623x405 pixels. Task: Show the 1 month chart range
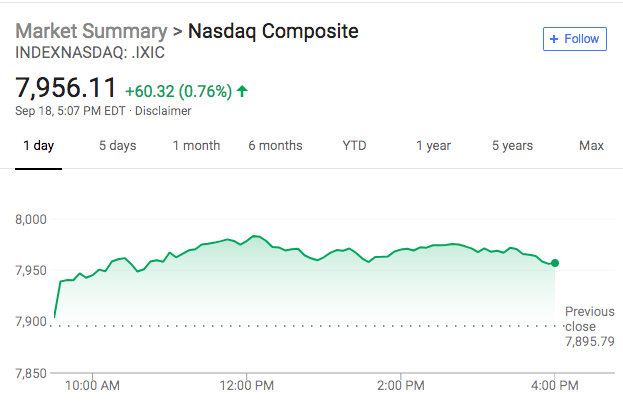click(x=196, y=146)
